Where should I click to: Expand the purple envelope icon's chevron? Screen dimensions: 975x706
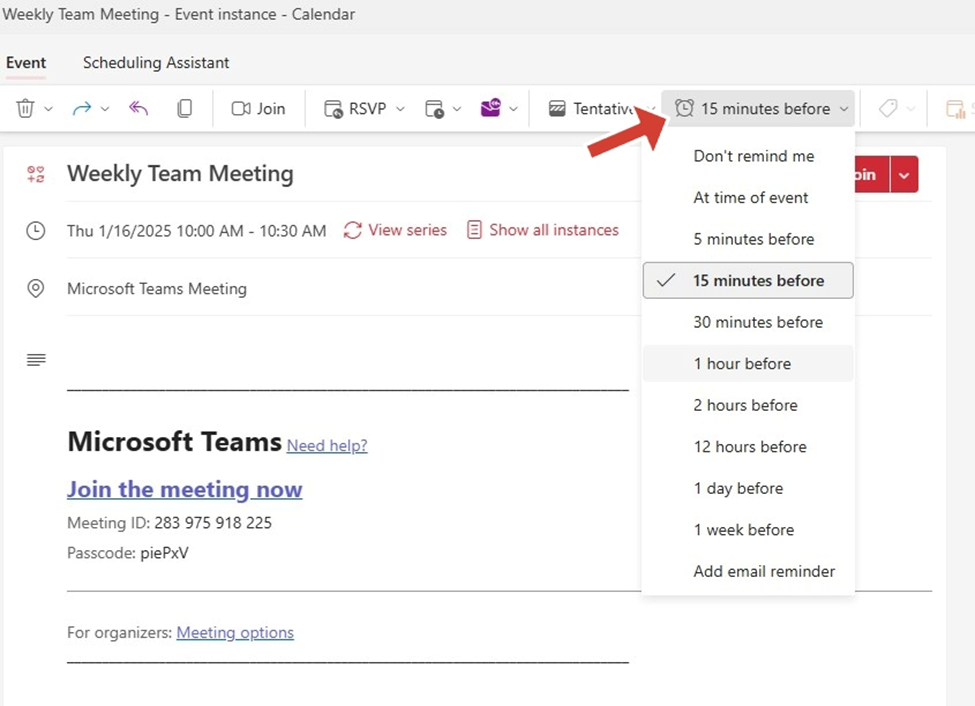pyautogui.click(x=513, y=109)
